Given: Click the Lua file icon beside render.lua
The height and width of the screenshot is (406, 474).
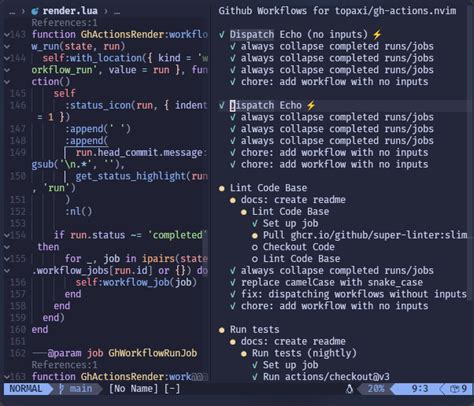Looking at the screenshot, I should 35,11.
